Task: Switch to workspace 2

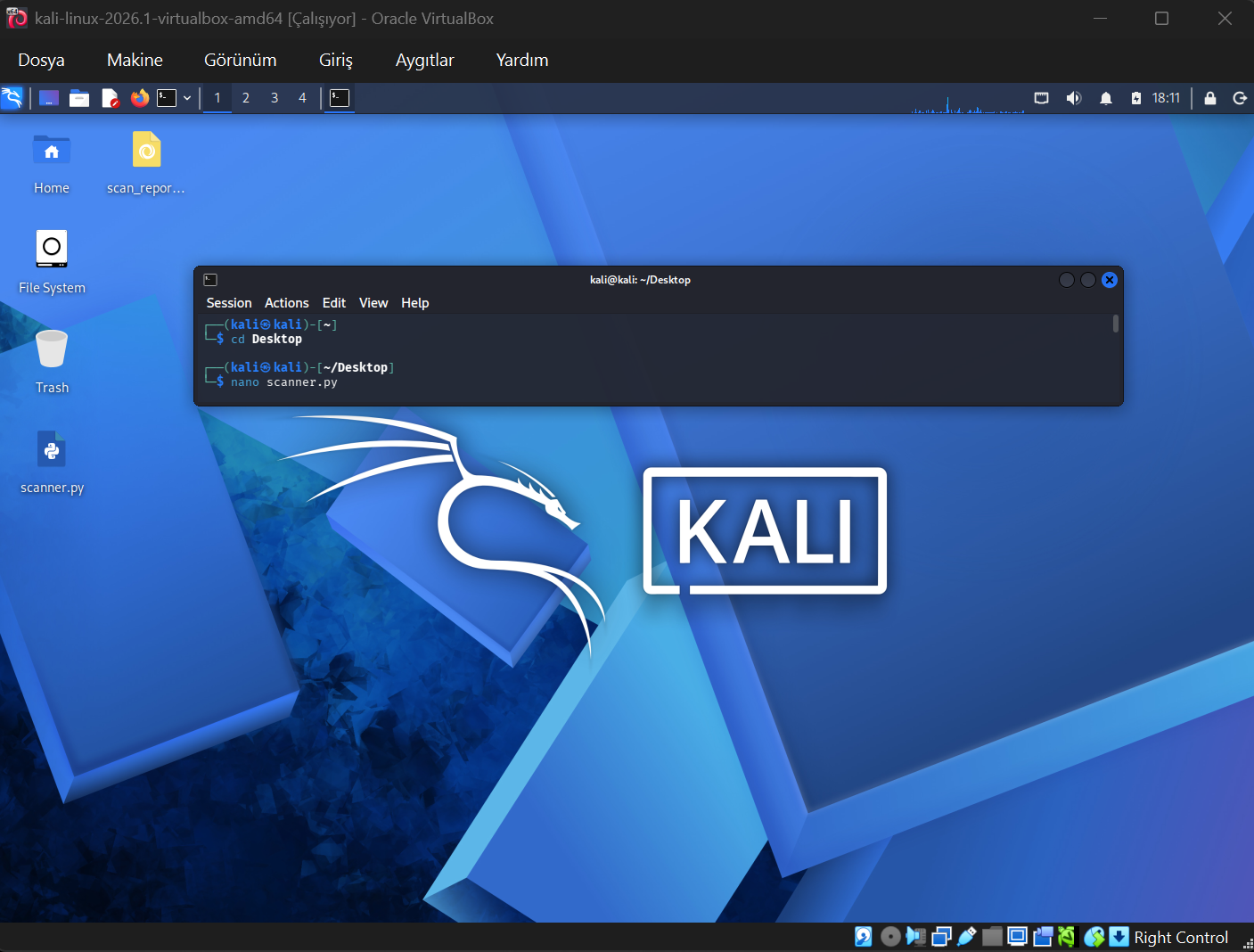Action: pos(246,98)
